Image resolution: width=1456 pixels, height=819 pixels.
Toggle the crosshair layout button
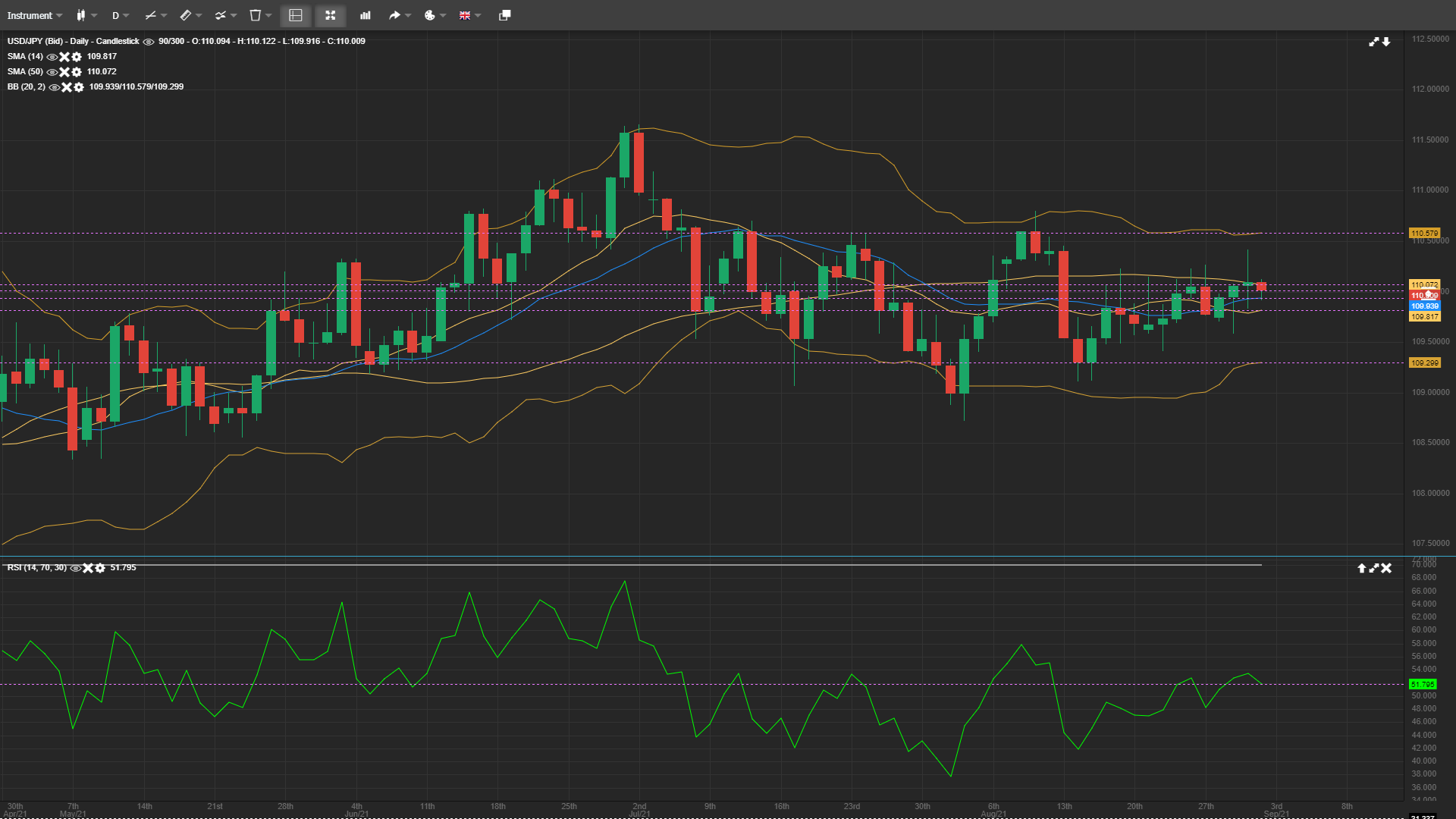coord(296,15)
